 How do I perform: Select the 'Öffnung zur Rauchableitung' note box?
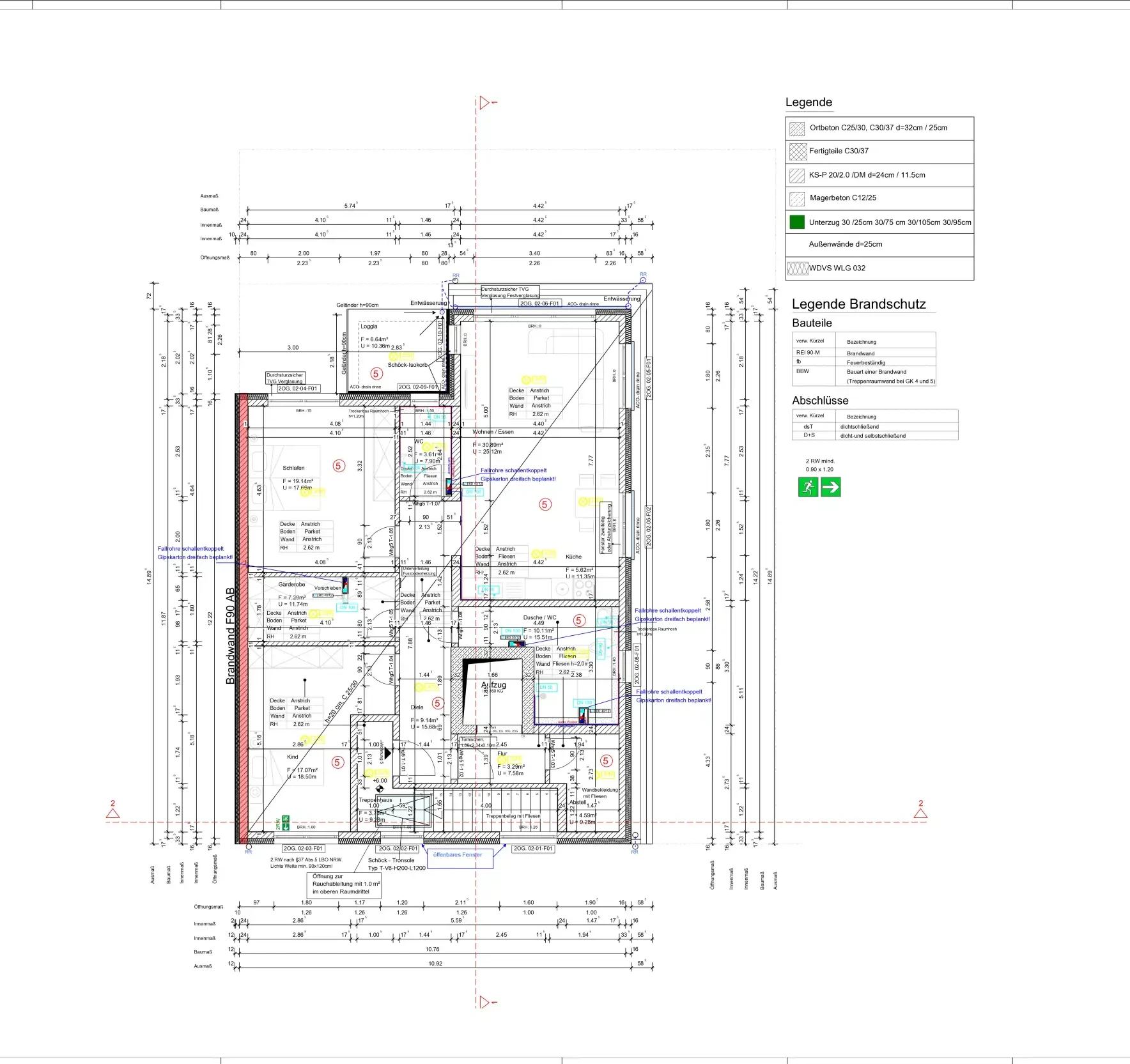click(344, 884)
